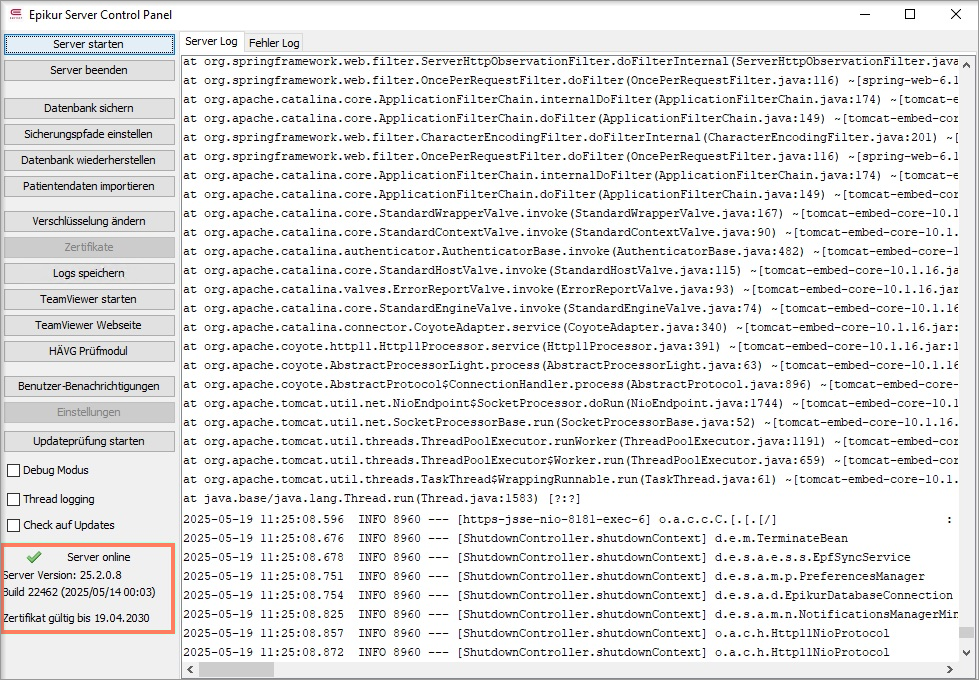Click log line with 'CoyoteAdapter.service'
The image size is (979, 680).
[x=571, y=327]
